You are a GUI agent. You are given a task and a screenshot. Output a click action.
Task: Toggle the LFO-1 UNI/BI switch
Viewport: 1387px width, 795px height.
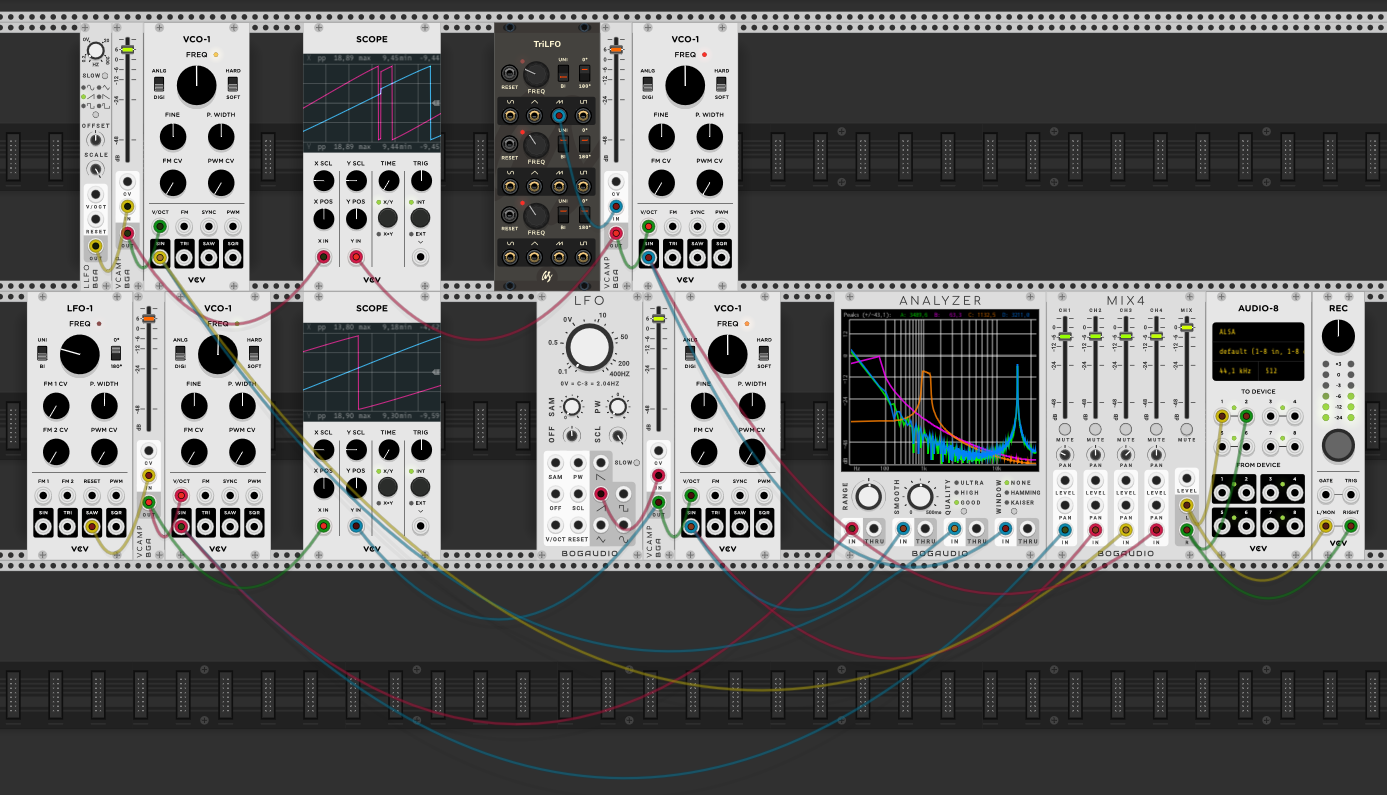[43, 353]
